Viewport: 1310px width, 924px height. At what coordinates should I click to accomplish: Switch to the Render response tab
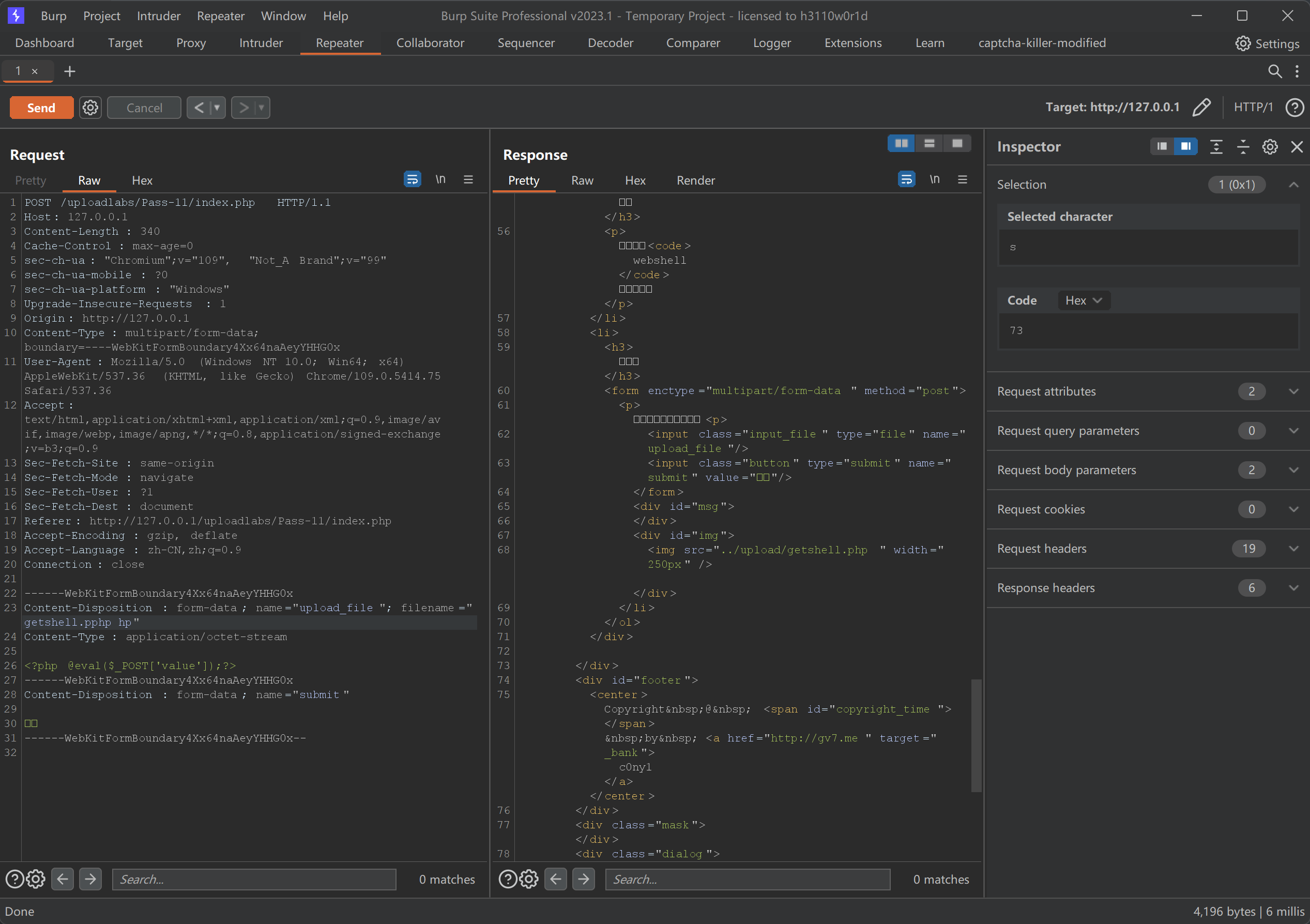point(695,180)
